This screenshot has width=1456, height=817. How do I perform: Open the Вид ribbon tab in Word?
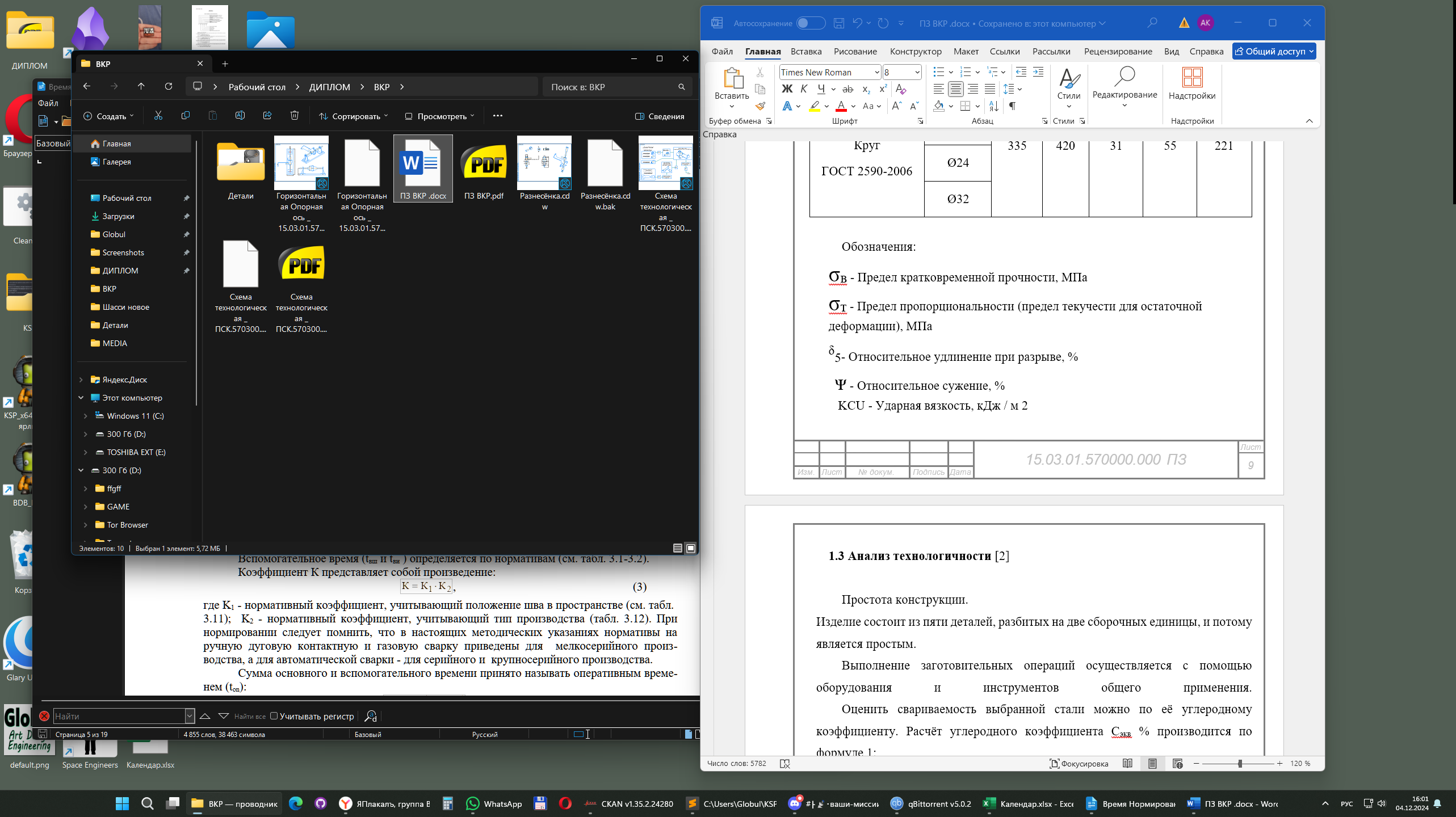[x=1171, y=51]
